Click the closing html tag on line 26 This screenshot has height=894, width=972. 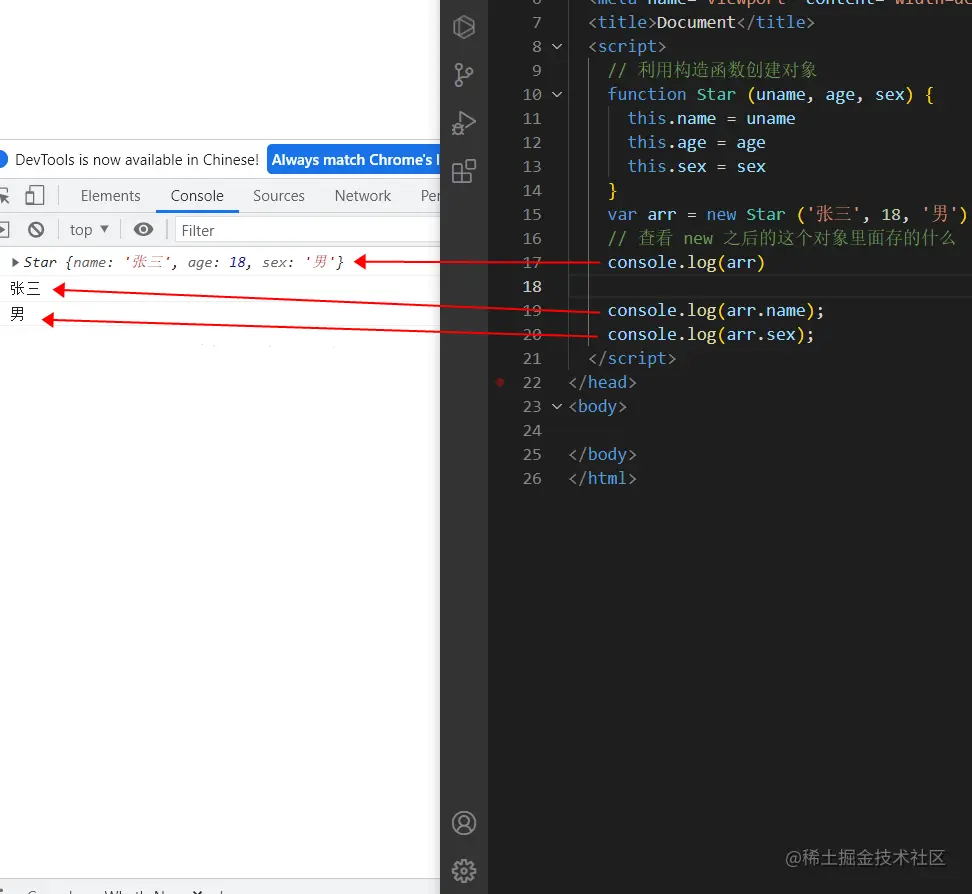pos(602,479)
